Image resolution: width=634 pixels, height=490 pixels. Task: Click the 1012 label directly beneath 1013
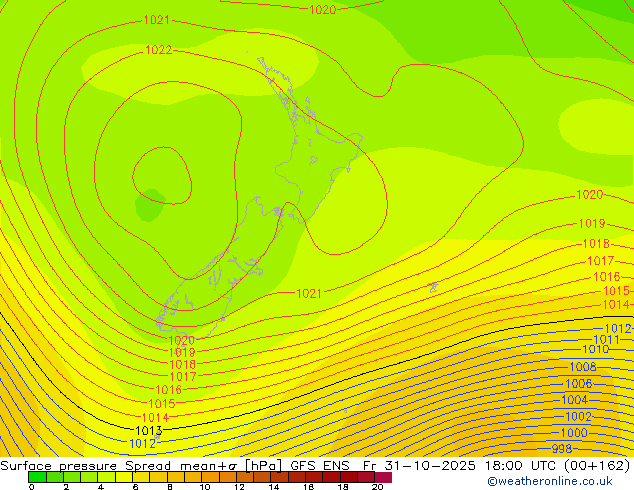(x=142, y=444)
